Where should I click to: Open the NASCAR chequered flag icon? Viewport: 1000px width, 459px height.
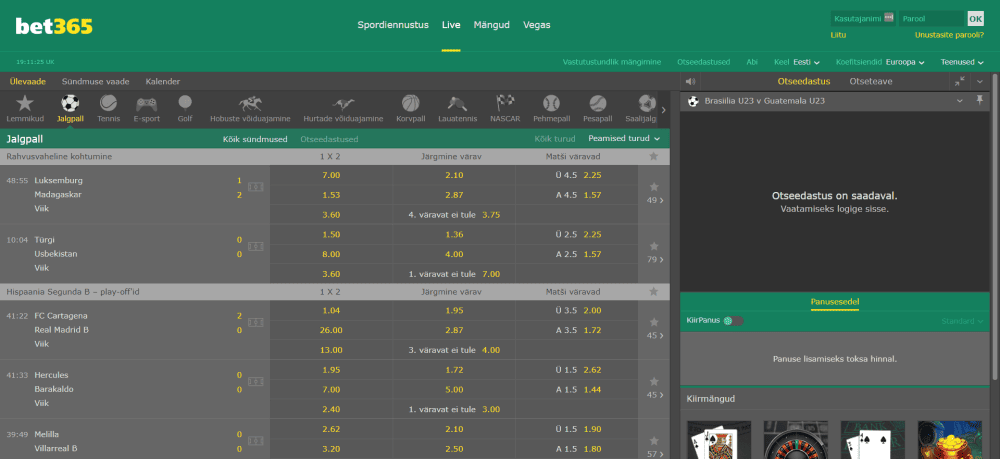click(x=505, y=103)
